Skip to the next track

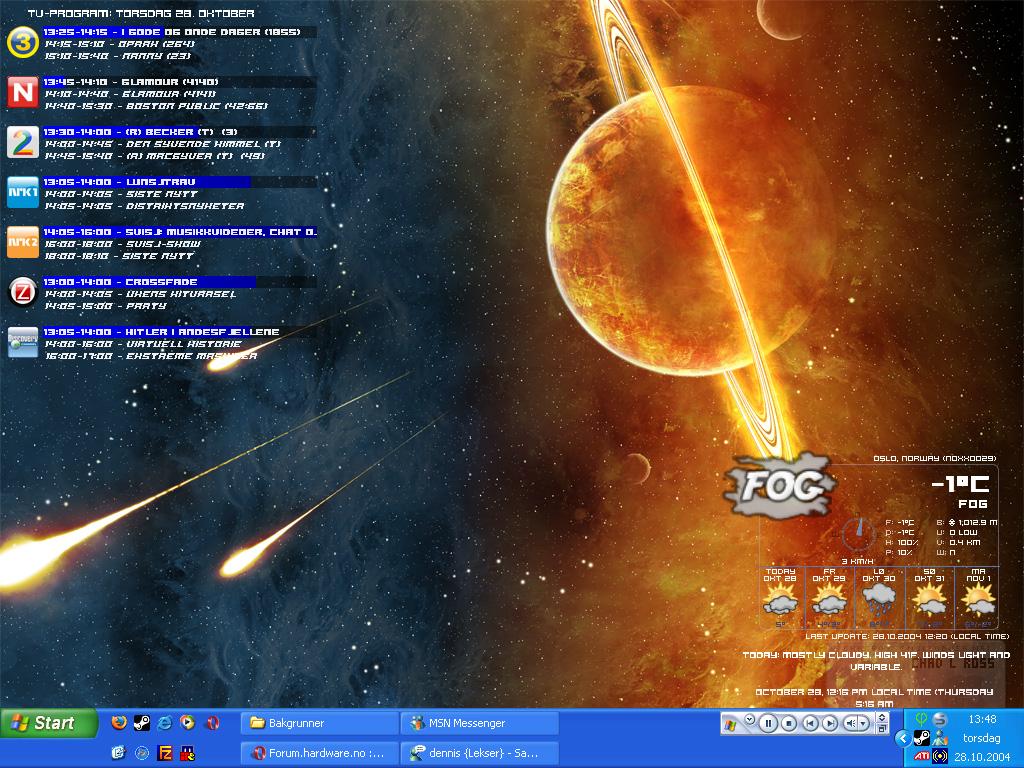829,724
